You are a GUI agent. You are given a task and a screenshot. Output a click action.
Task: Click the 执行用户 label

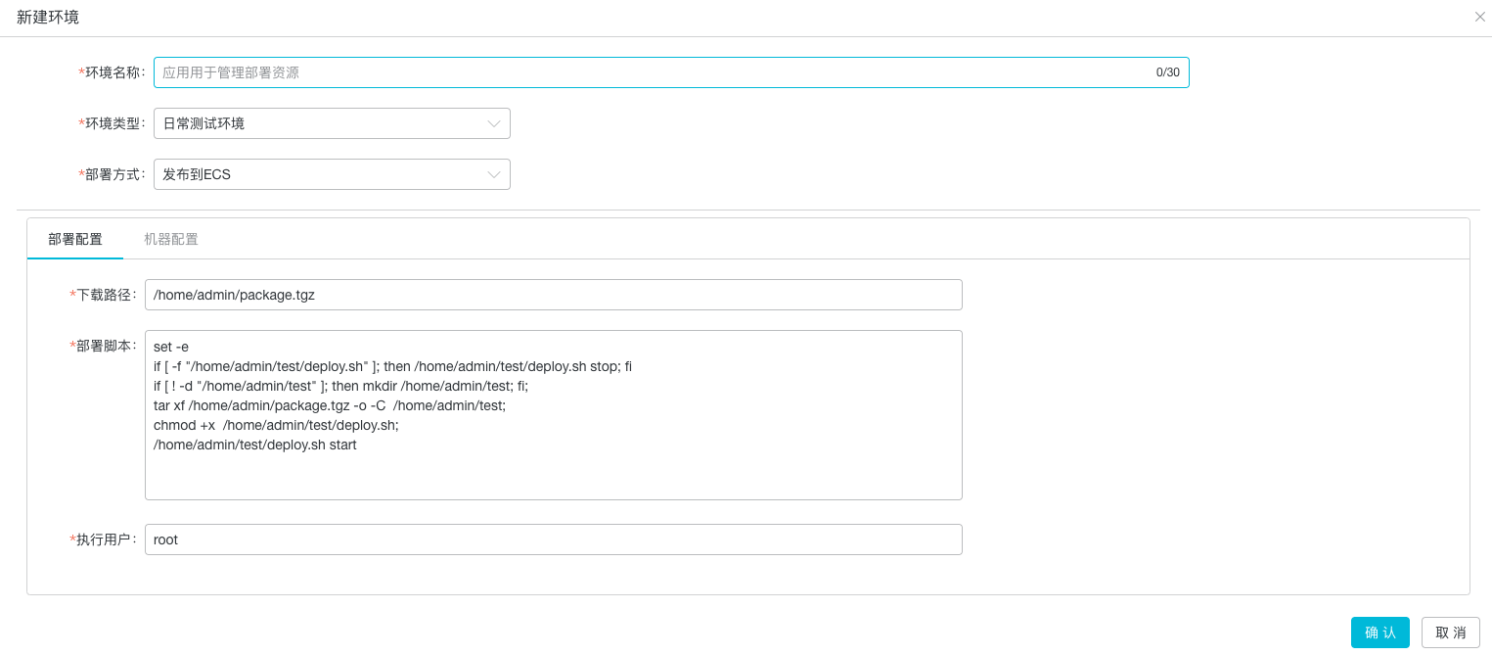coord(103,539)
